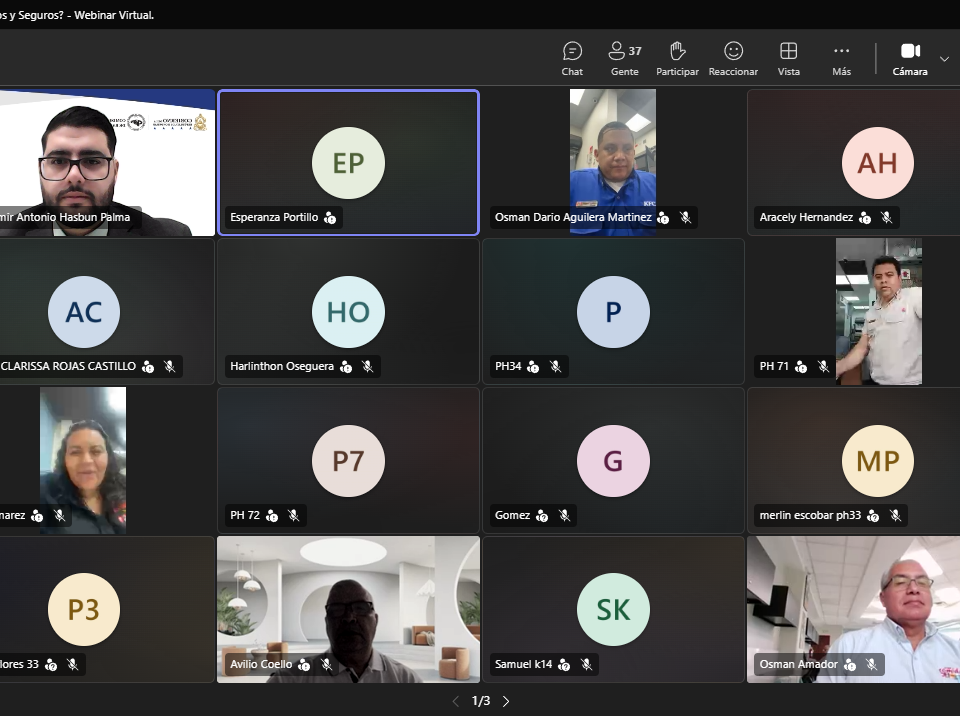
Task: Click the MP avatar circle
Action: (878, 461)
